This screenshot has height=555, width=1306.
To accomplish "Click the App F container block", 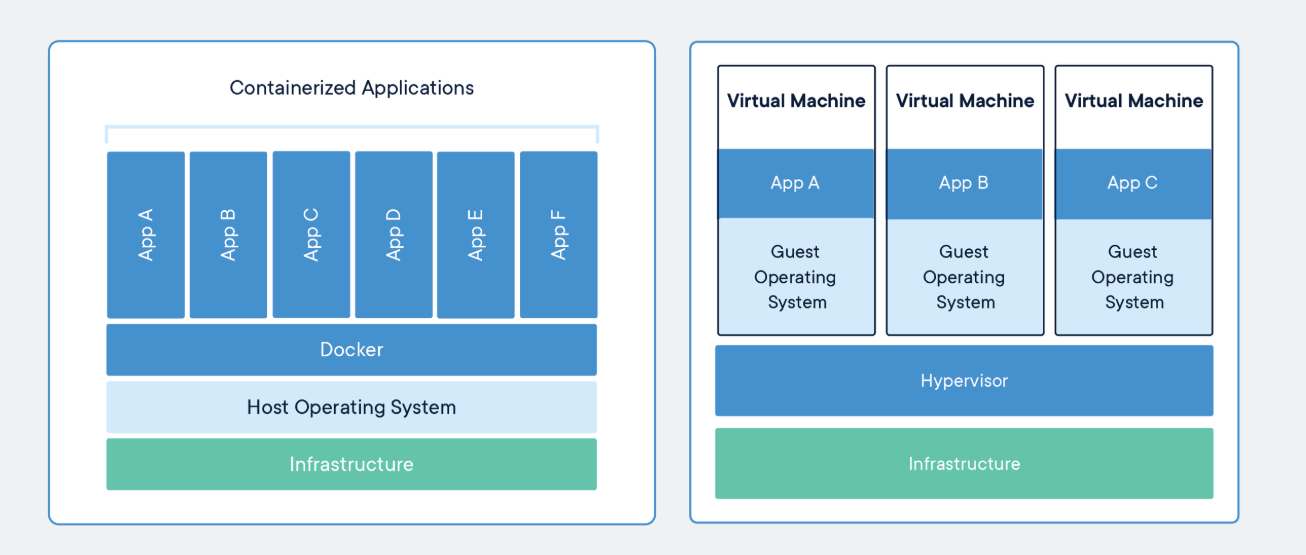I will tap(559, 235).
